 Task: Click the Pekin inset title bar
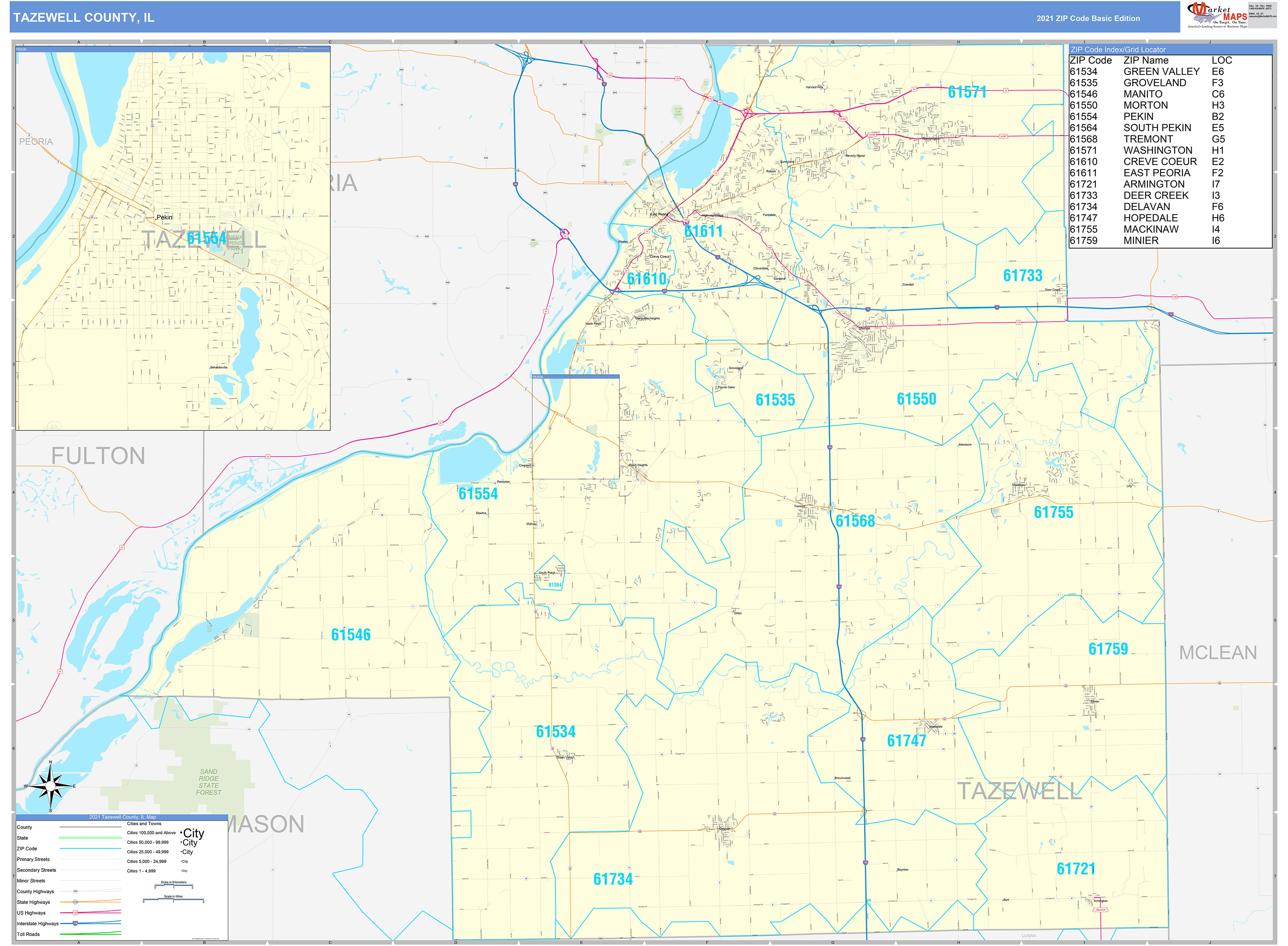(x=172, y=50)
